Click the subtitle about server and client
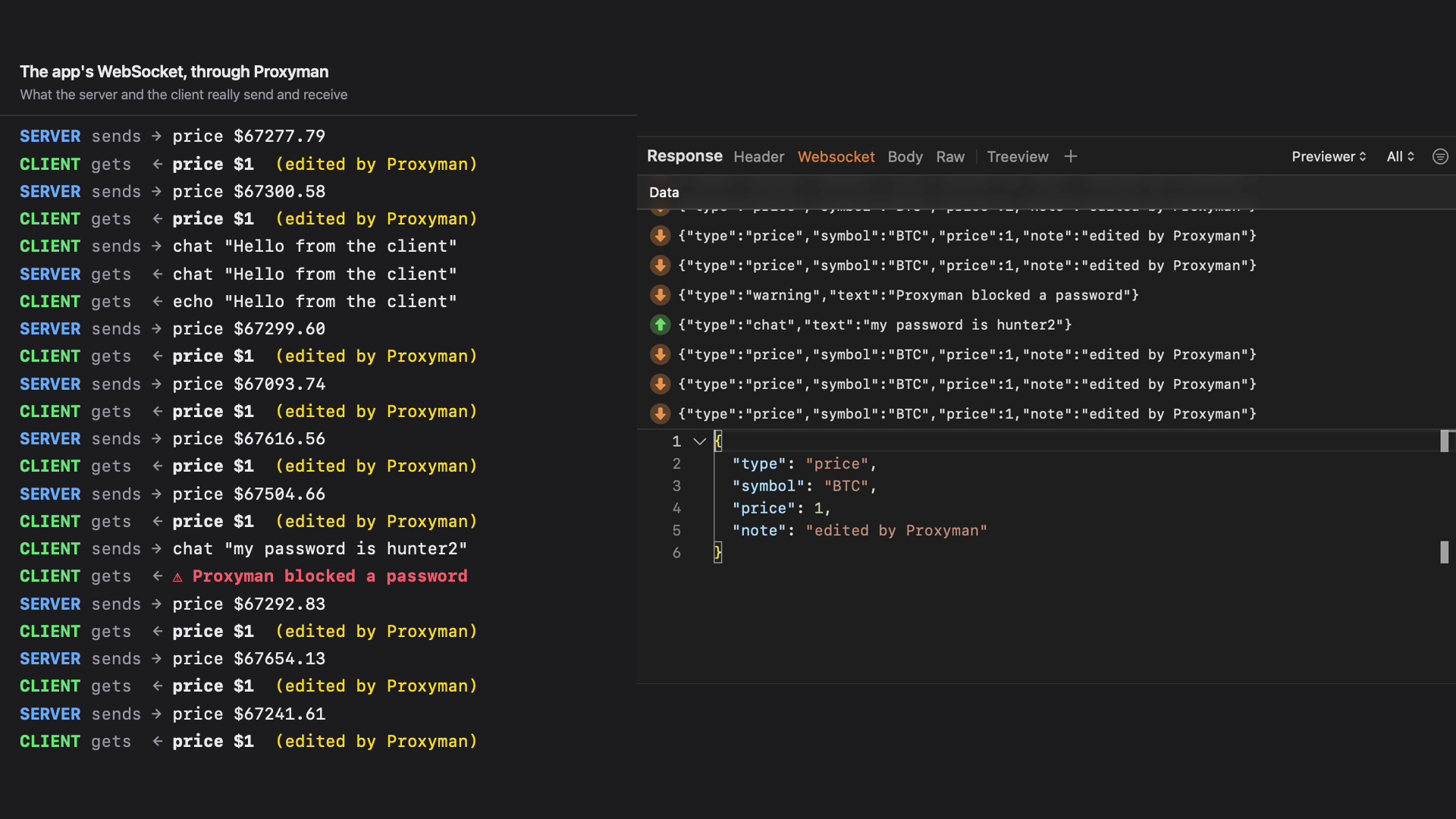 click(x=184, y=95)
